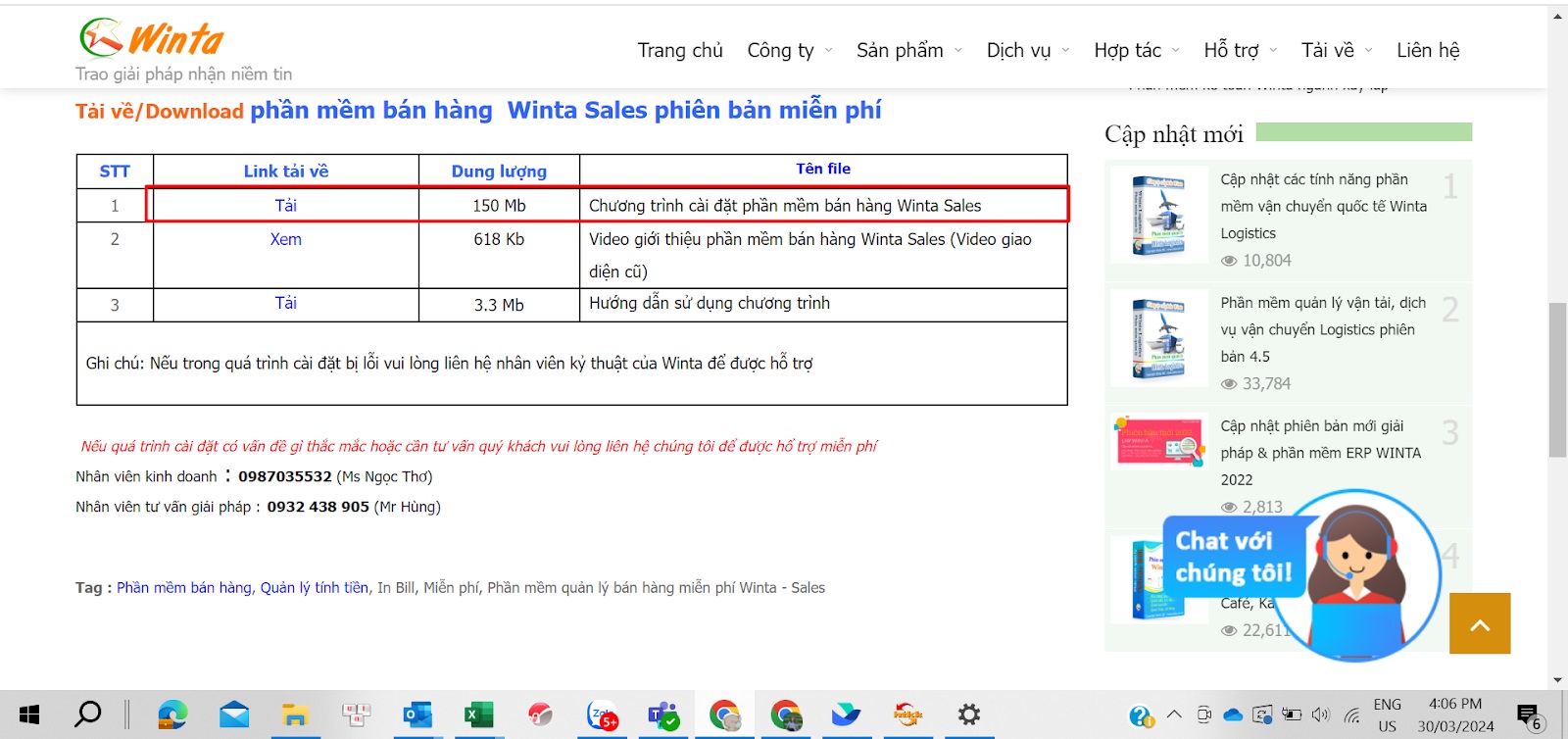The image size is (1568, 739).
Task: Open the Hợp tác menu
Action: [x=1127, y=50]
